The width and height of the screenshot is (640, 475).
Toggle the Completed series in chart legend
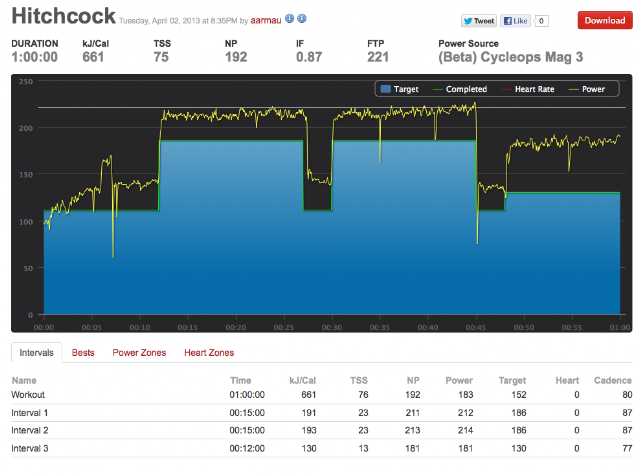460,89
